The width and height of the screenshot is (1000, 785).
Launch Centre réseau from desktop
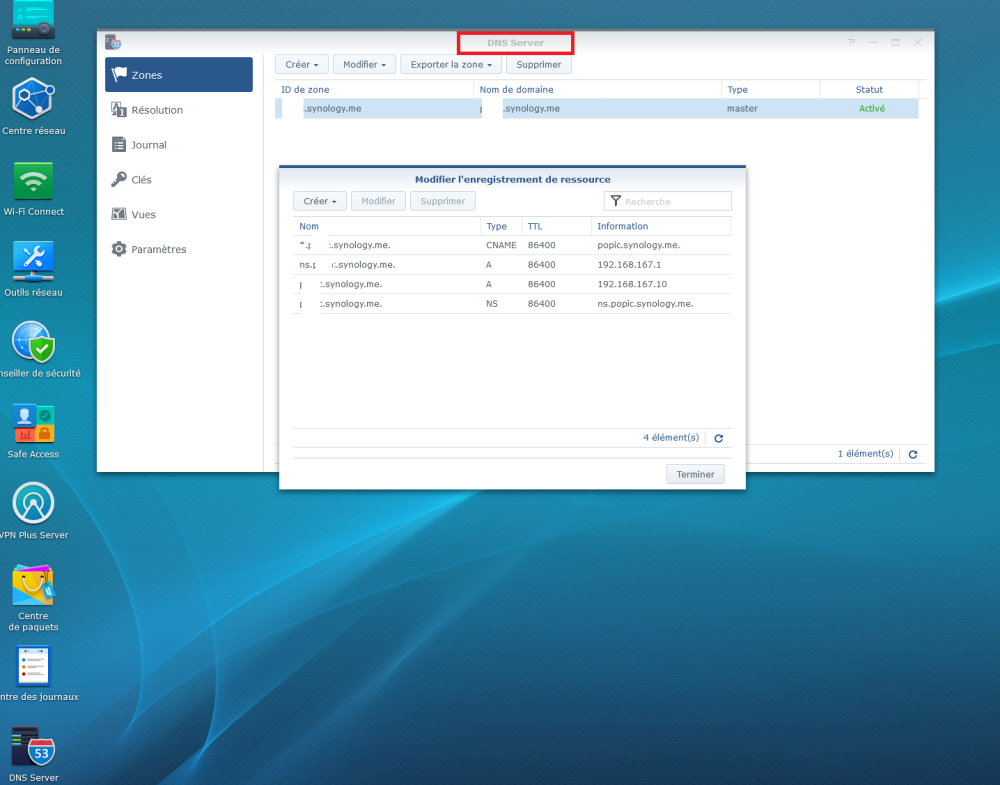(33, 100)
